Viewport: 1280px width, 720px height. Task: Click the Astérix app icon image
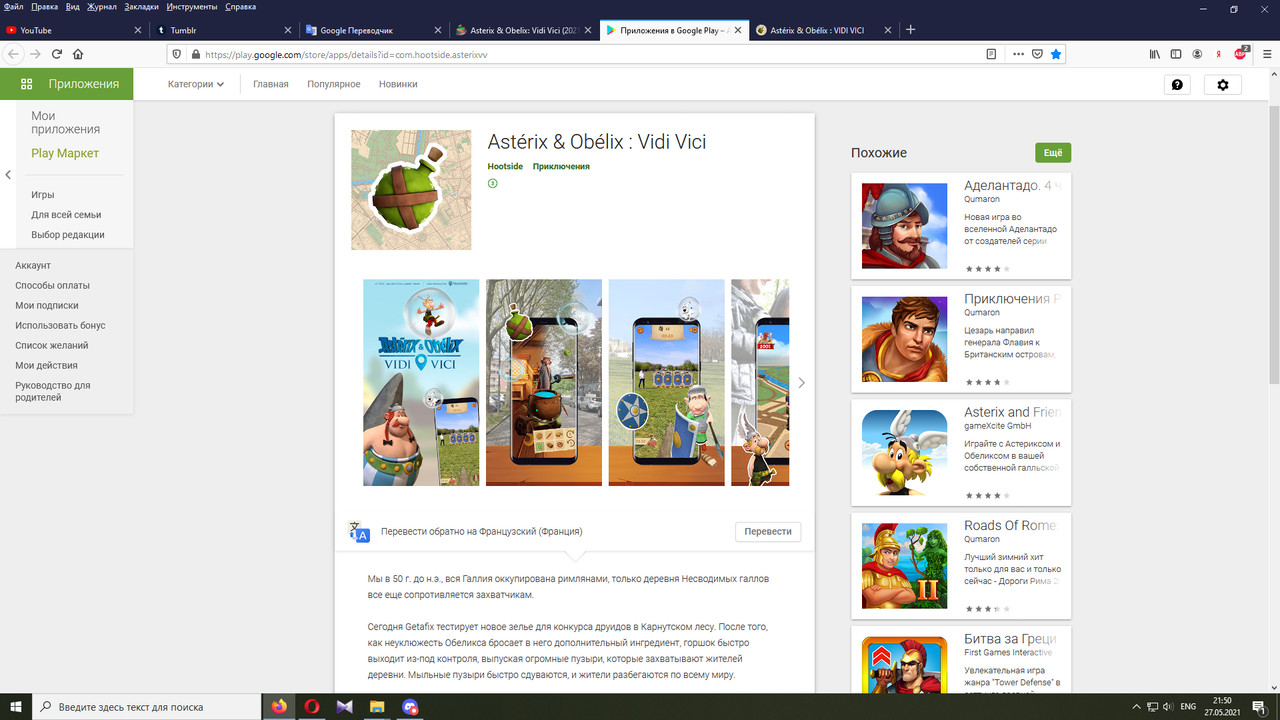click(411, 190)
